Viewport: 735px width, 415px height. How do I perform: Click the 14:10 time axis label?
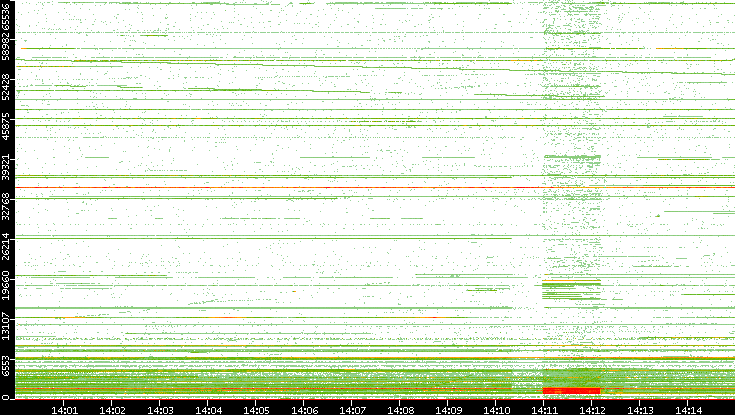coord(496,408)
